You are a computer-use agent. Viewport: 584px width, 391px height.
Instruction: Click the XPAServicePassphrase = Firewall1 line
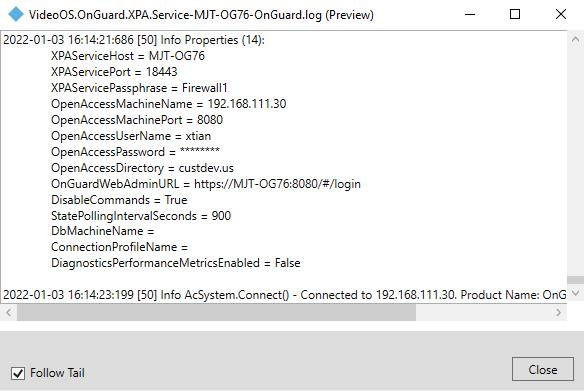click(139, 88)
